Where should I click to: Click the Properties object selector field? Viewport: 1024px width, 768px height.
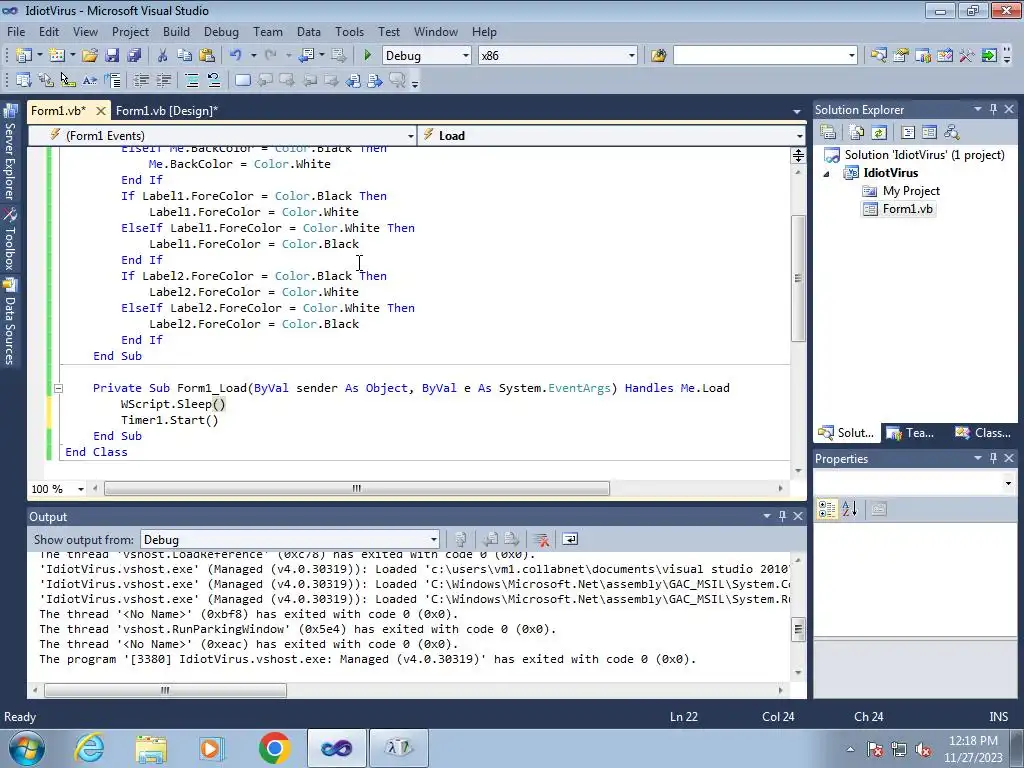(x=915, y=483)
